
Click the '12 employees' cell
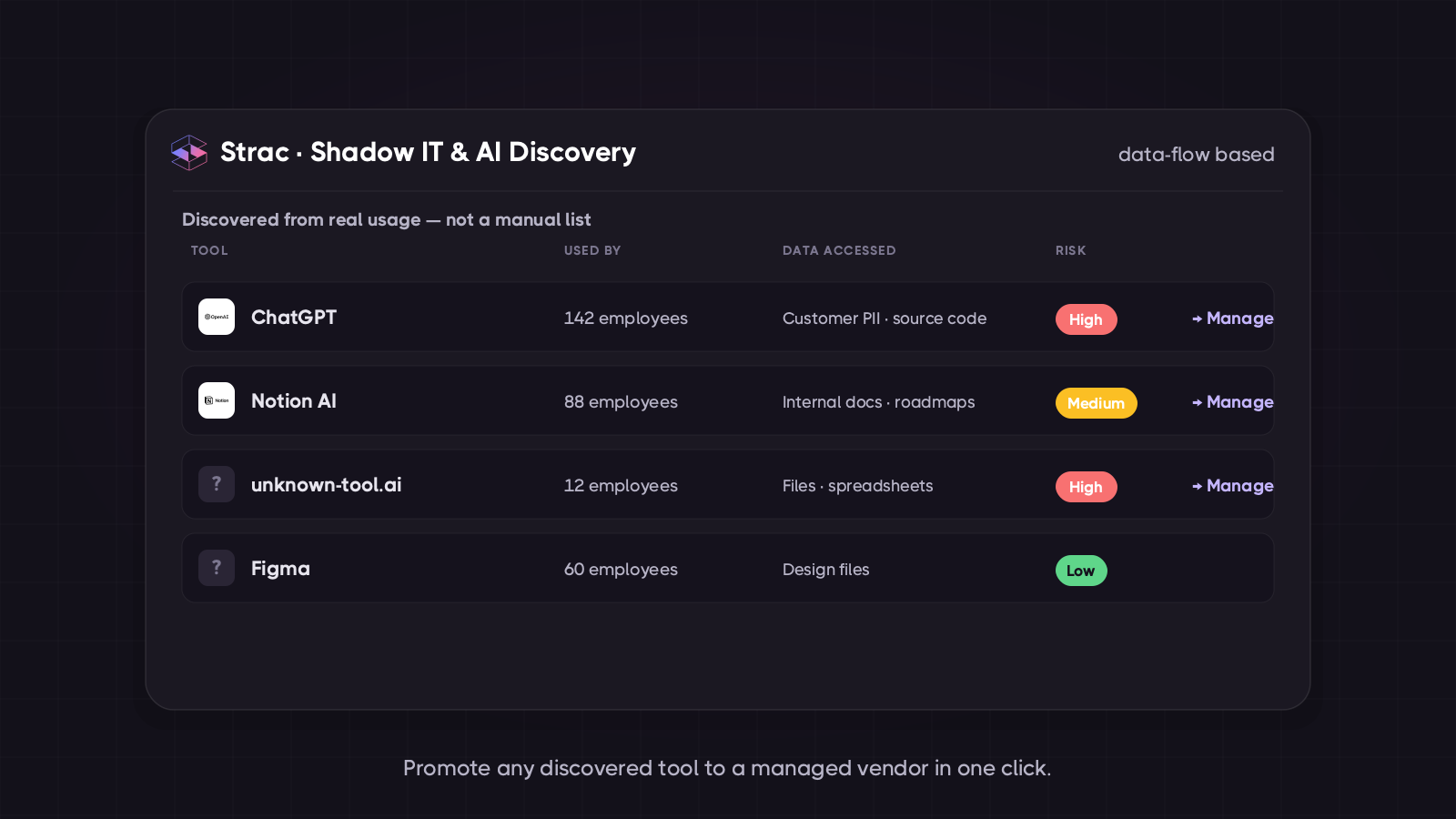(621, 486)
